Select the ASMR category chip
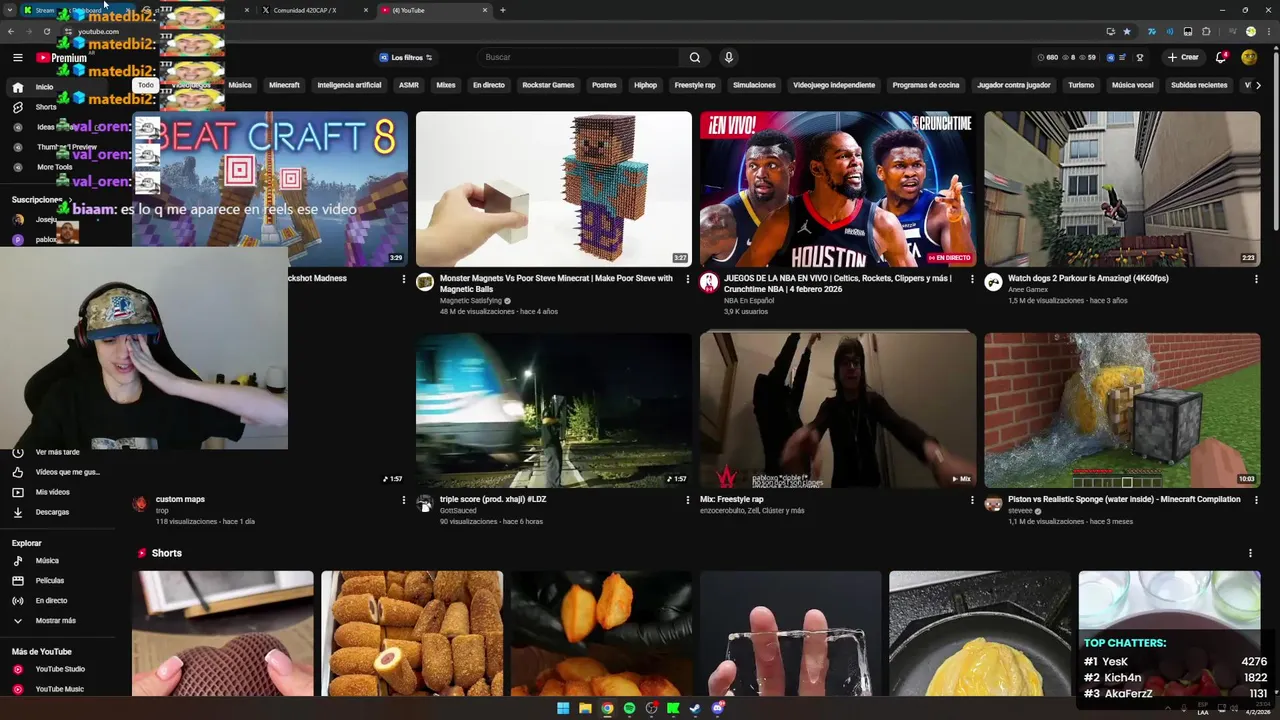 coord(409,85)
